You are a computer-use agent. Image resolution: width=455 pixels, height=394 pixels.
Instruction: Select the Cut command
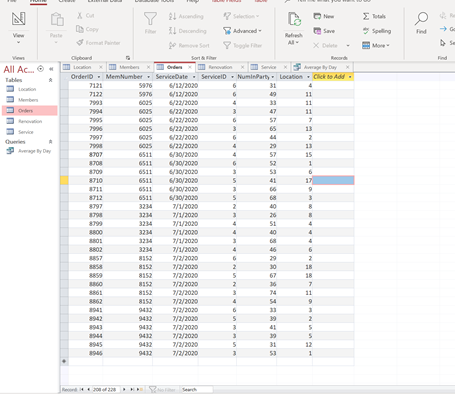[86, 16]
